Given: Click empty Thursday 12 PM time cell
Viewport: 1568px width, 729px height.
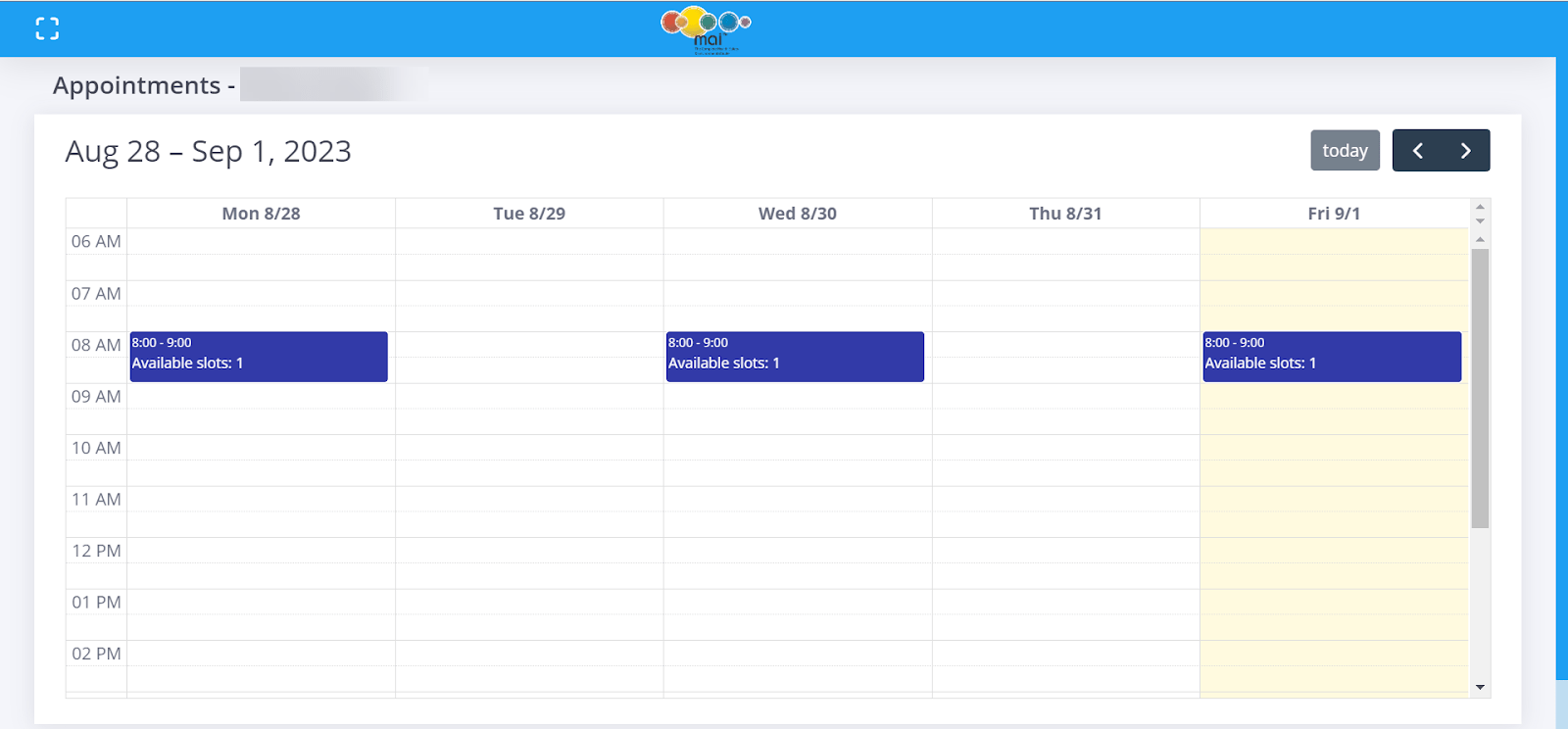Looking at the screenshot, I should tap(1065, 551).
